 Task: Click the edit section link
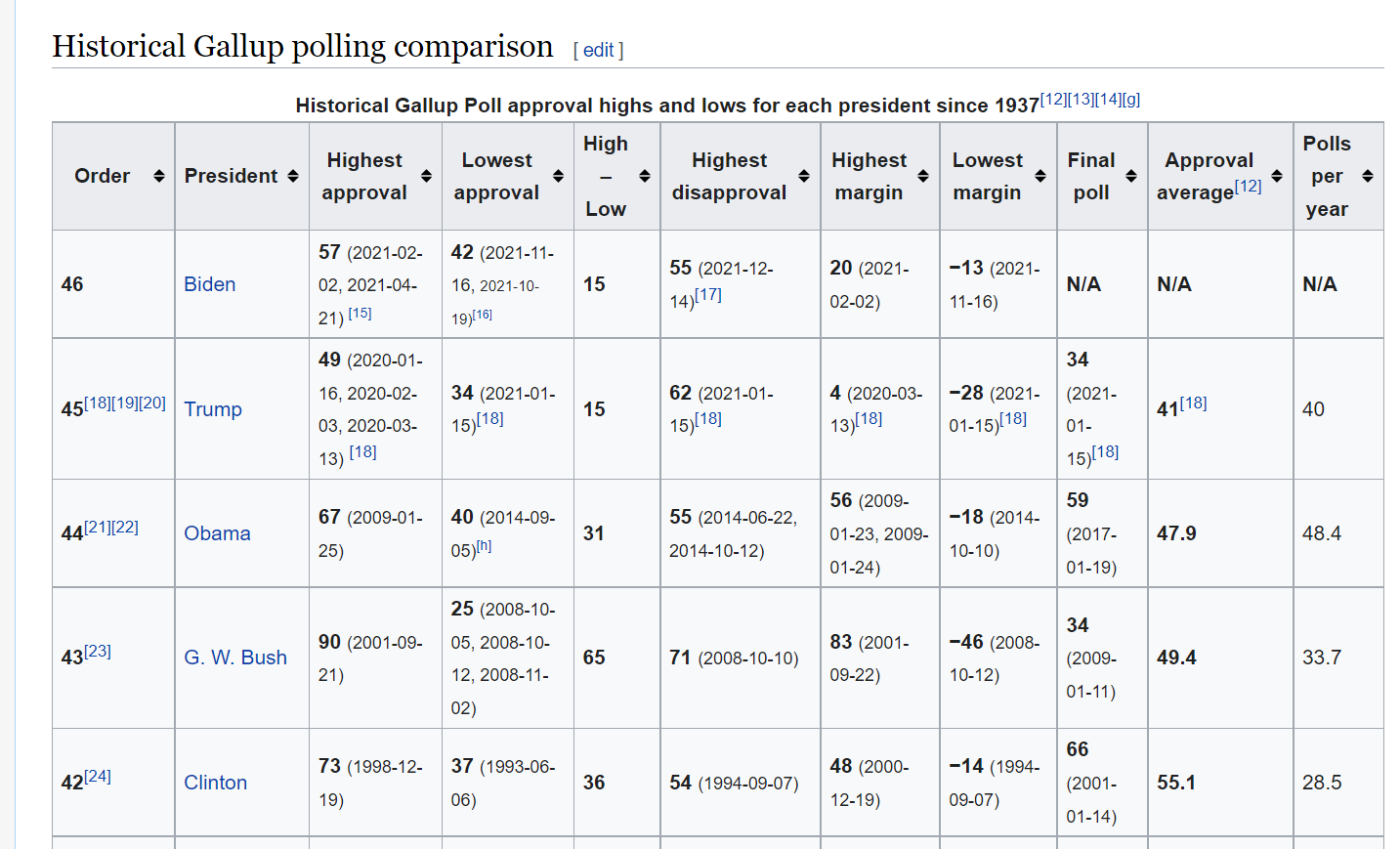coord(598,50)
